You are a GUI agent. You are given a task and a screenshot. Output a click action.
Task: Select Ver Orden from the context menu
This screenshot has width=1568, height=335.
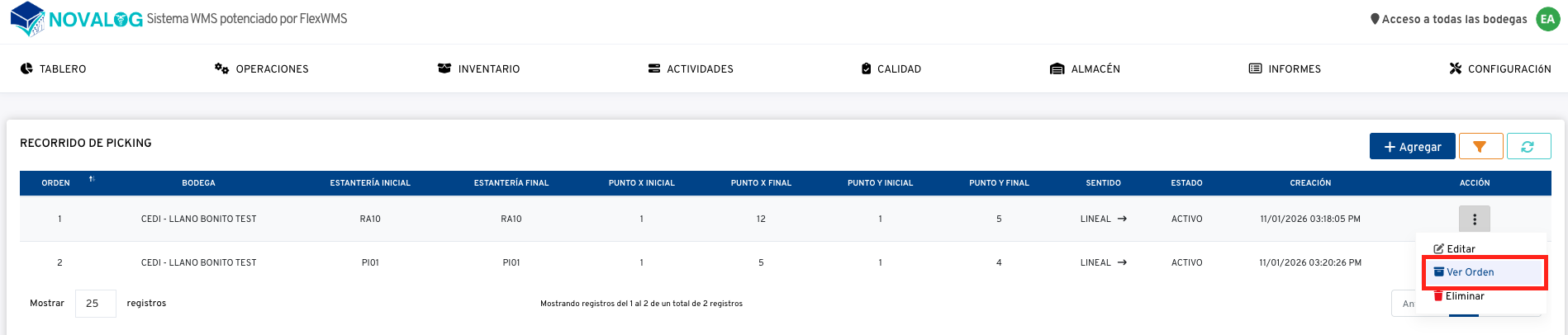[1470, 272]
